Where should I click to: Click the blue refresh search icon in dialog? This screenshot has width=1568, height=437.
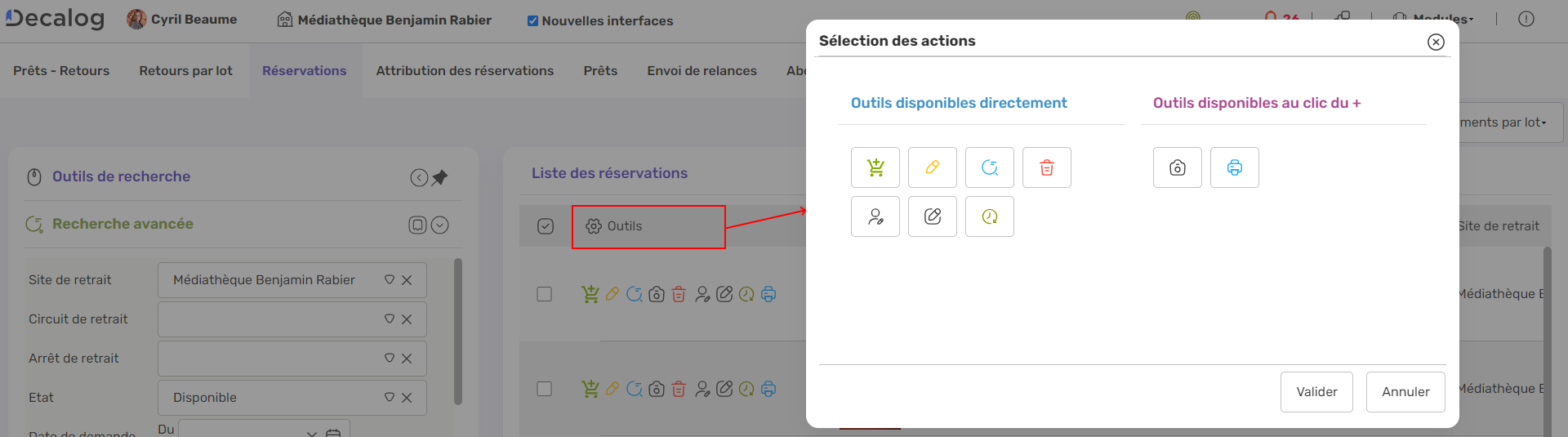989,167
